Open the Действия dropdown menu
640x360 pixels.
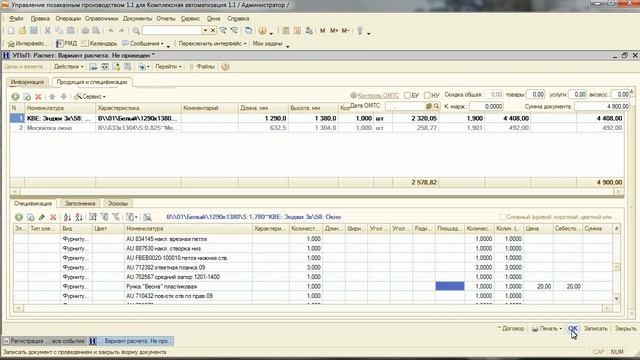[x=69, y=67]
